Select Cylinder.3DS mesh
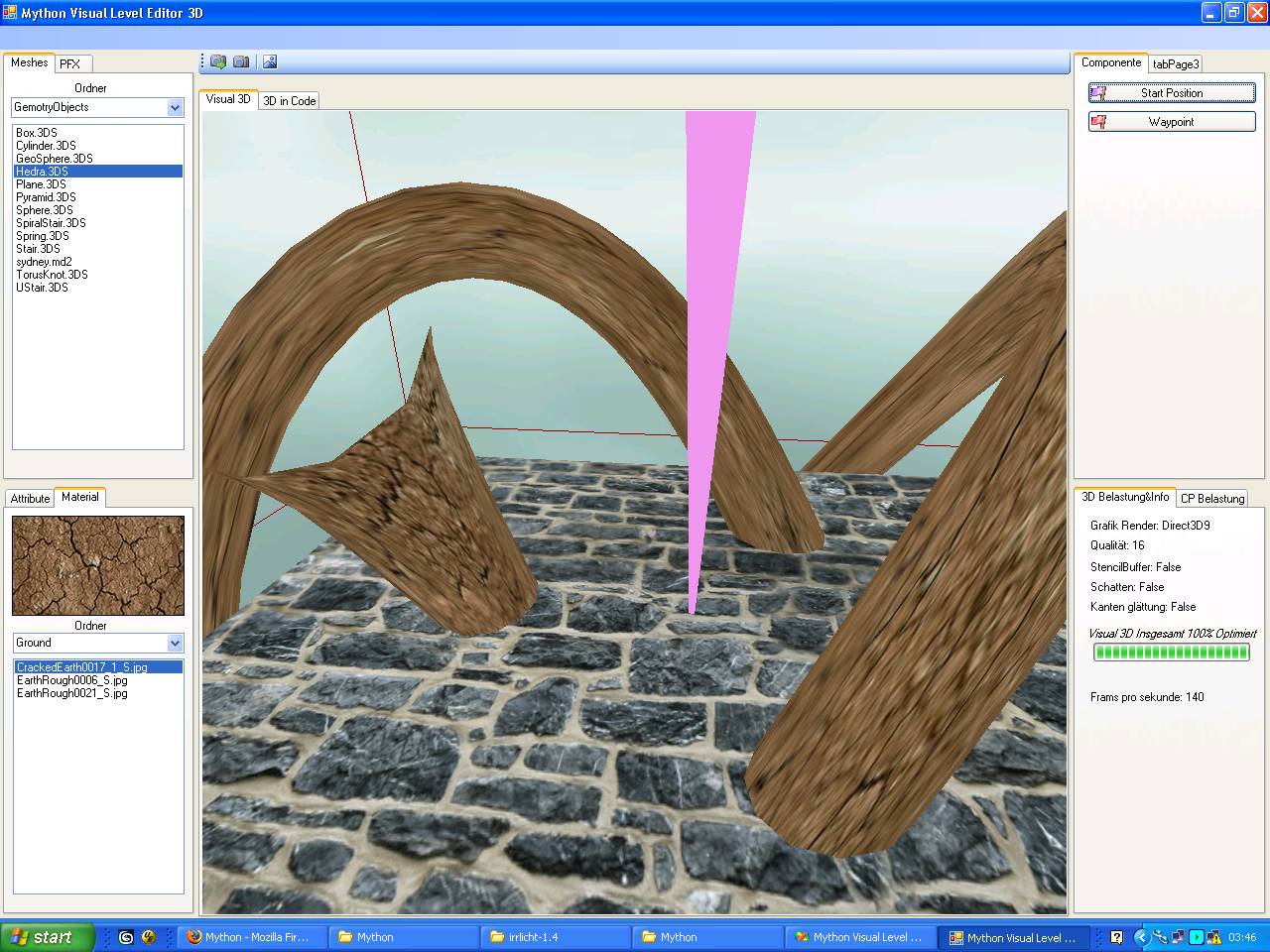The height and width of the screenshot is (952, 1270). click(97, 146)
